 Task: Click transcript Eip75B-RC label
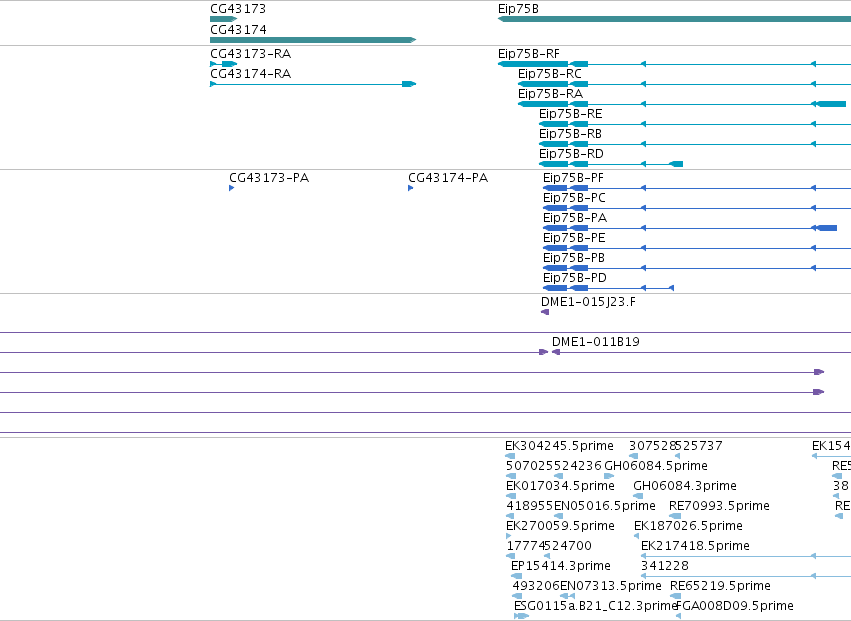(x=550, y=74)
